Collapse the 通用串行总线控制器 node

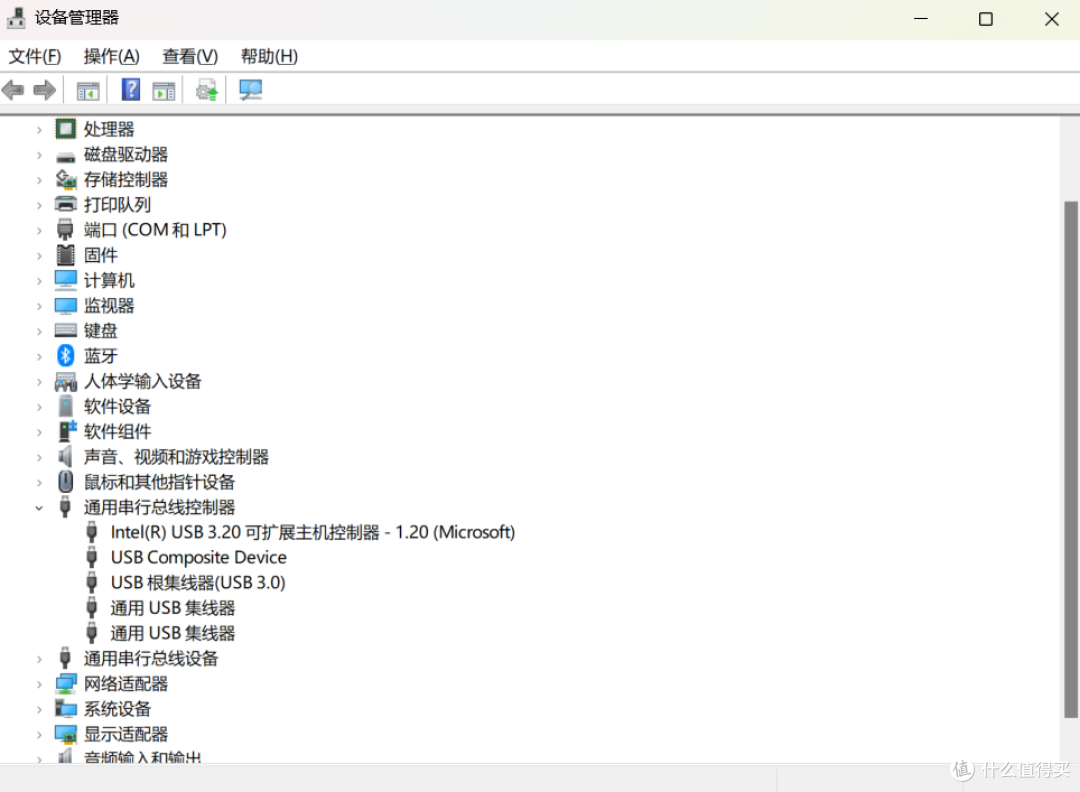click(39, 508)
